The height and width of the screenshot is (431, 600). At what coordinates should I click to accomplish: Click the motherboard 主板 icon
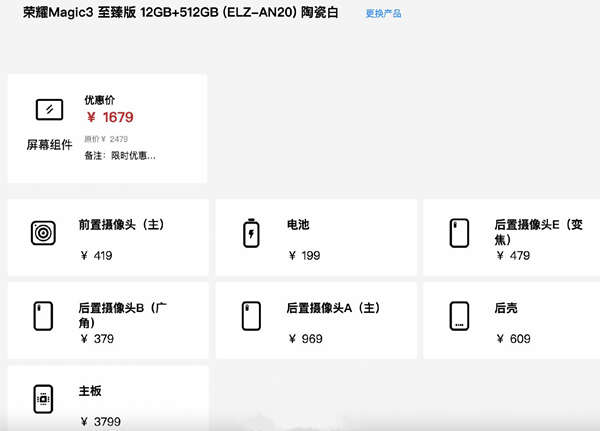pyautogui.click(x=43, y=399)
